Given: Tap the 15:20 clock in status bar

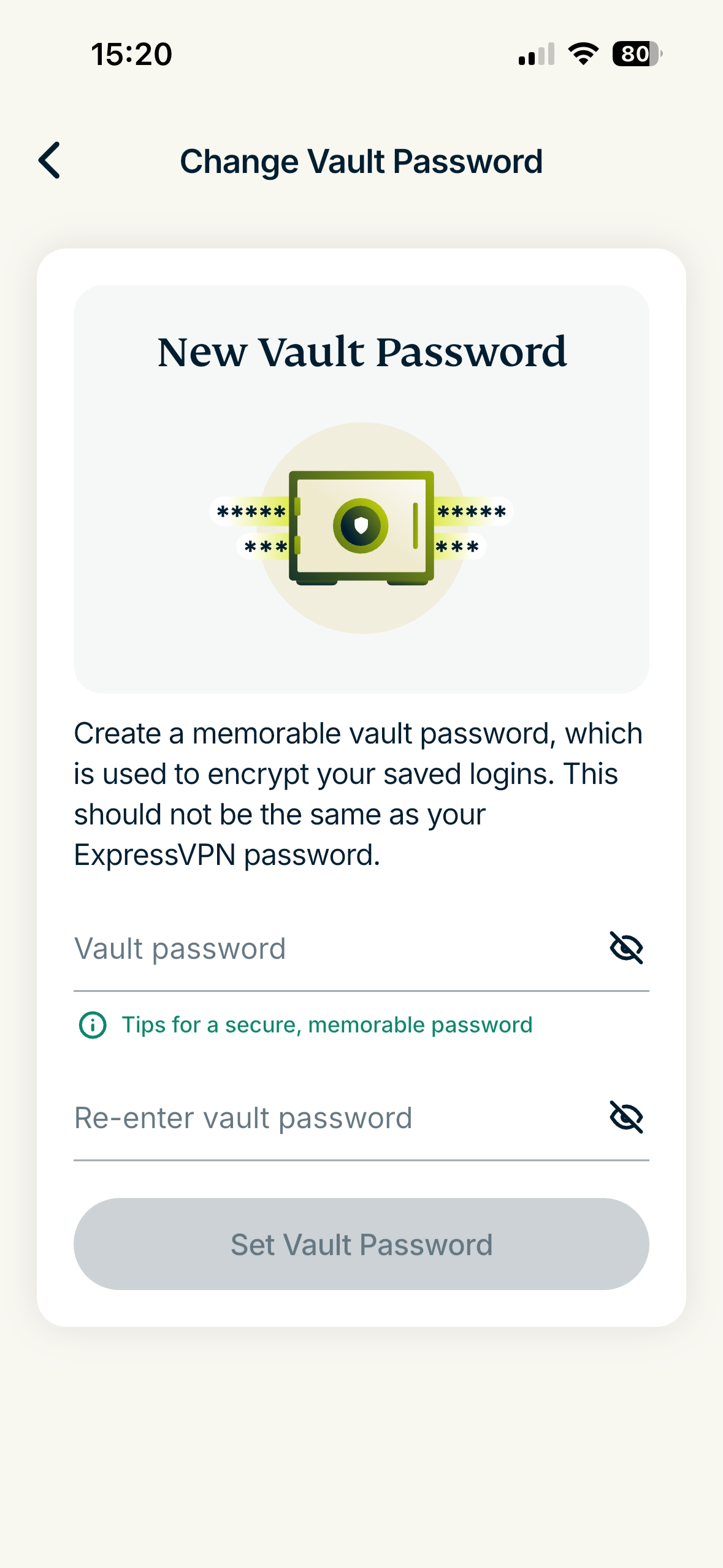Looking at the screenshot, I should [131, 54].
